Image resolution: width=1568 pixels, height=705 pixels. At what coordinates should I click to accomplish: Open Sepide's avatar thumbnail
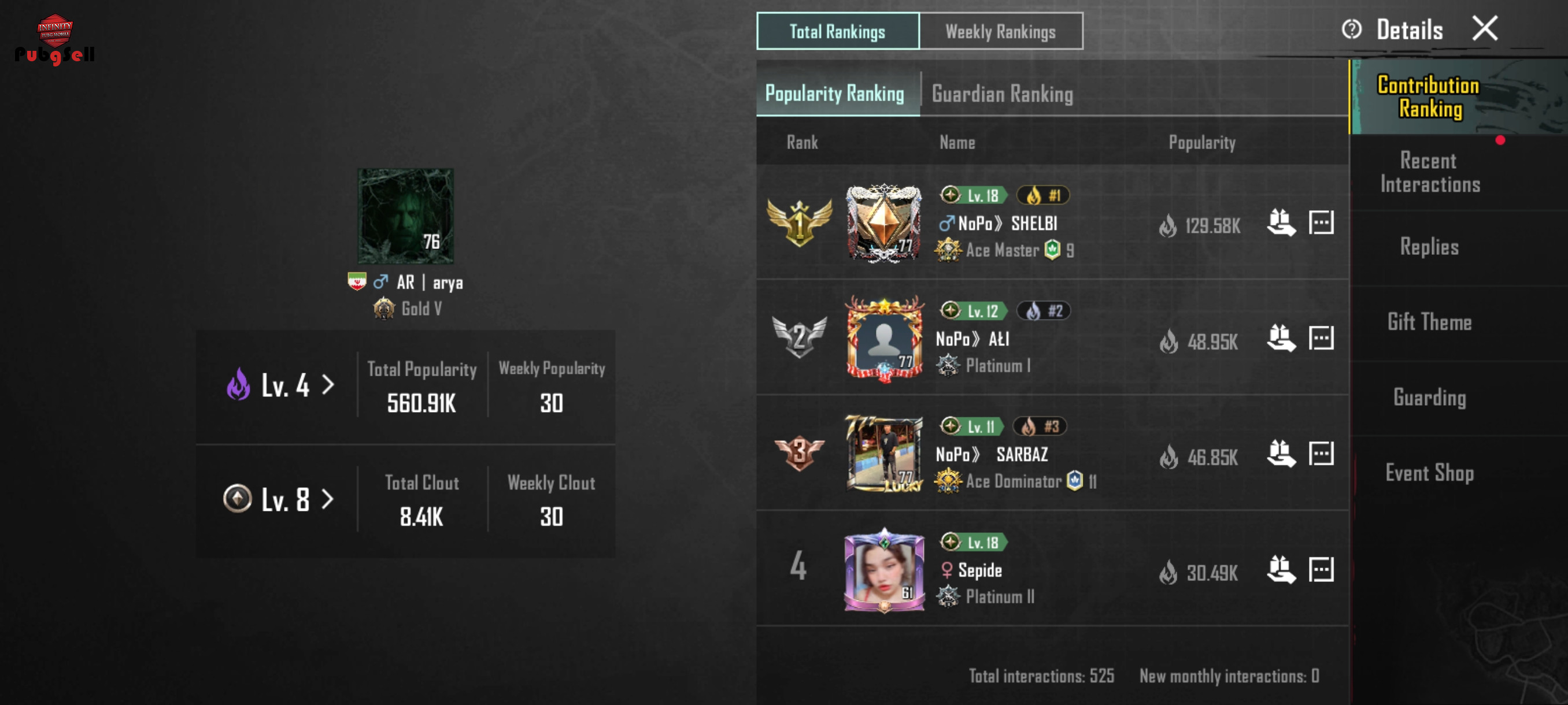tap(885, 570)
